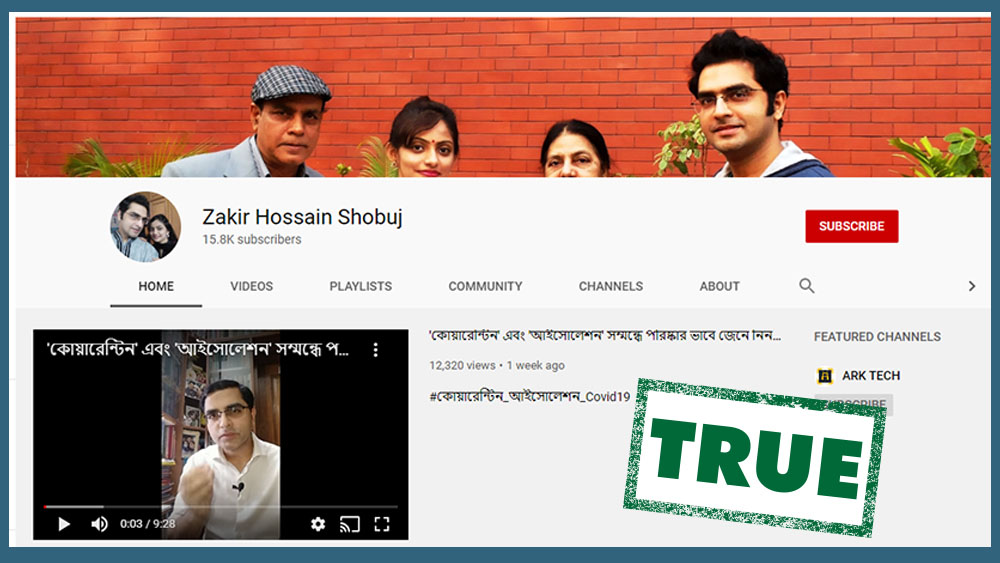Image resolution: width=1000 pixels, height=563 pixels.
Task: Open the featured video title link
Action: pos(605,335)
